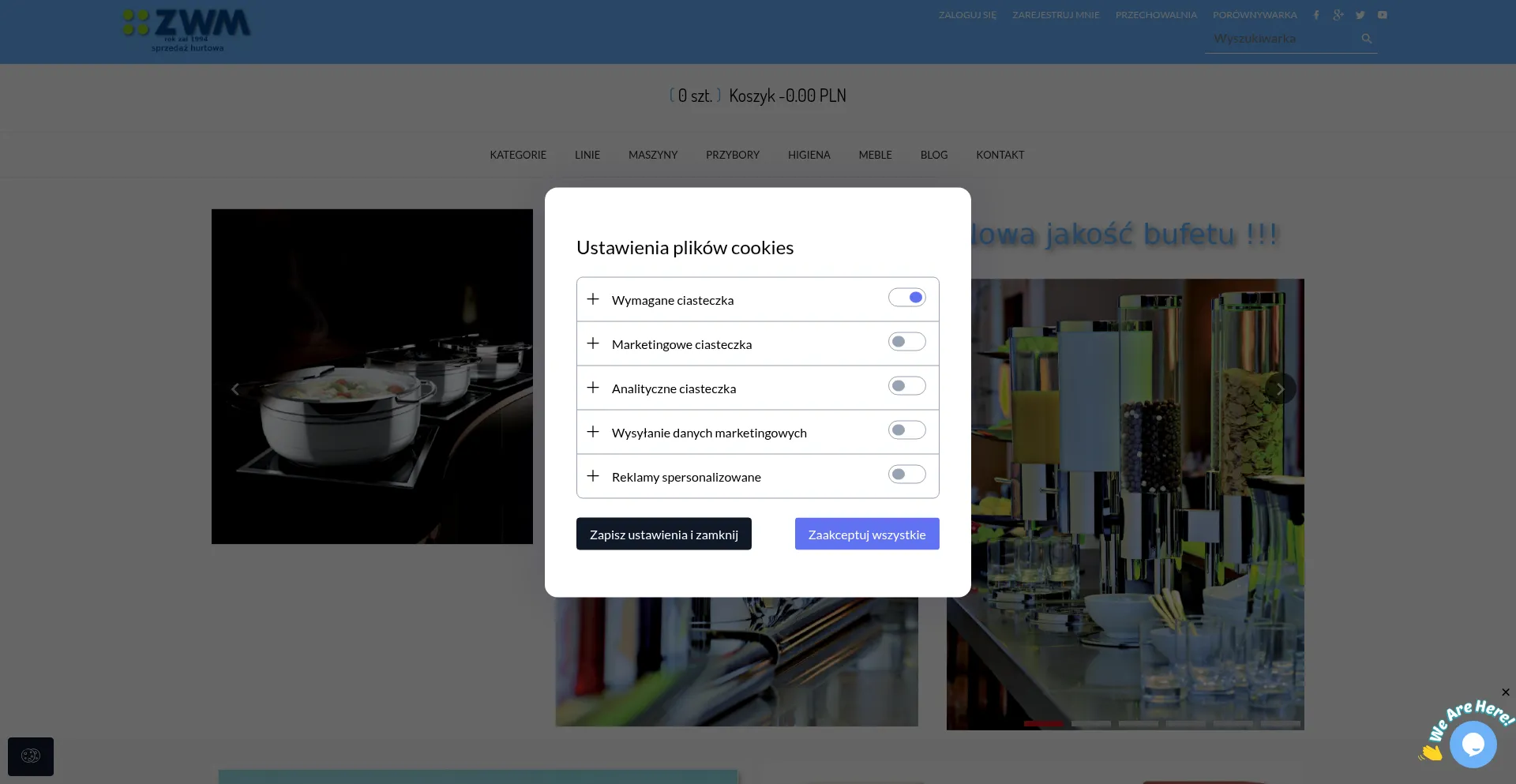Expand the Wysyłanie danych marketingowych details
1516x784 pixels.
[593, 432]
